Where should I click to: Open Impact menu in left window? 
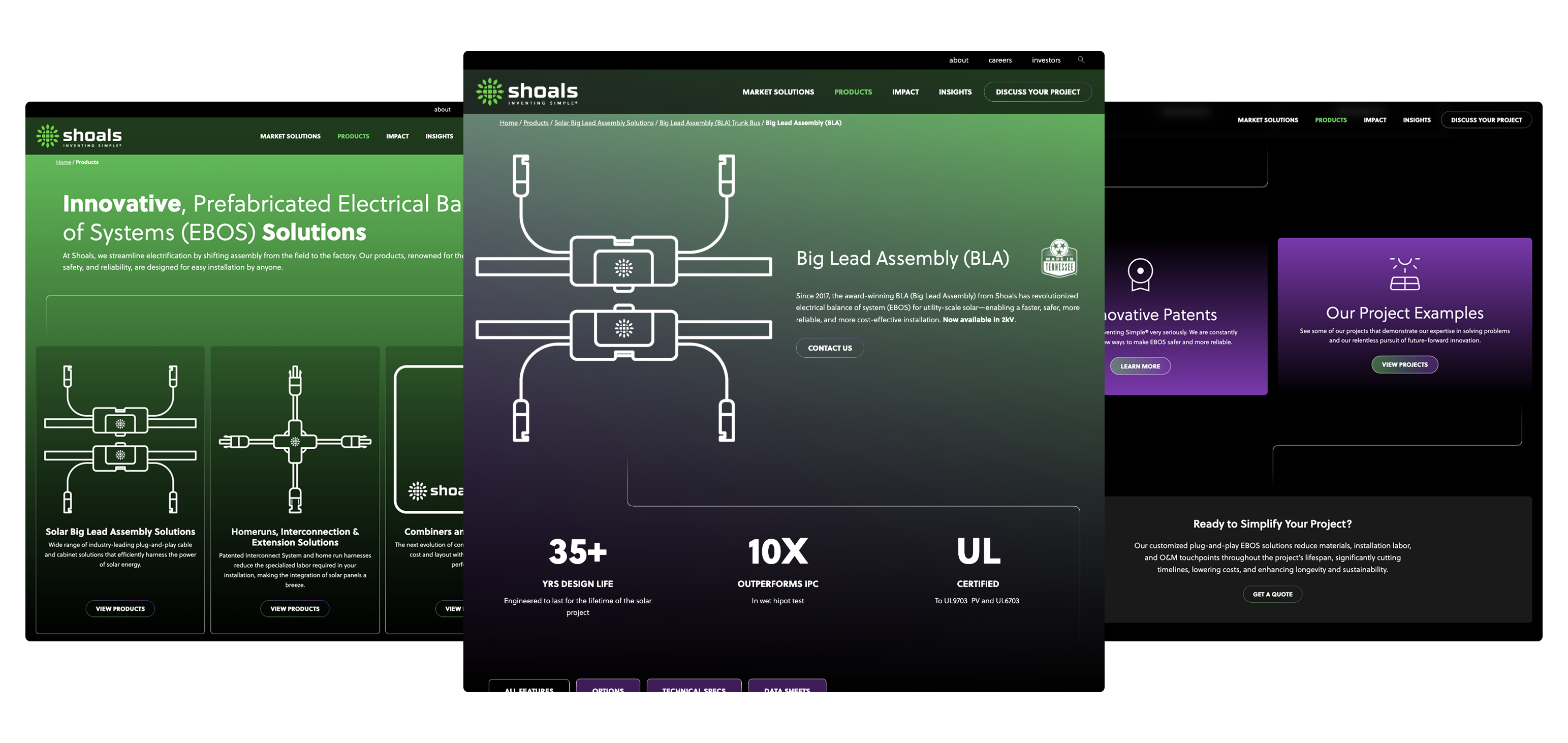pos(397,136)
